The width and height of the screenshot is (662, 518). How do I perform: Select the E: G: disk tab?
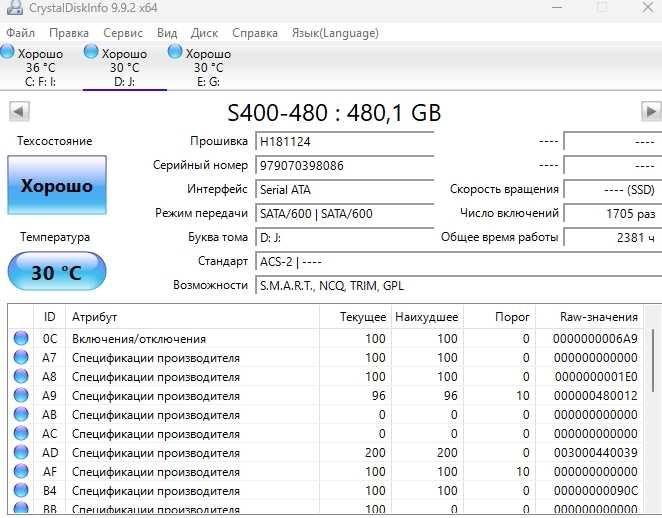coord(208,67)
